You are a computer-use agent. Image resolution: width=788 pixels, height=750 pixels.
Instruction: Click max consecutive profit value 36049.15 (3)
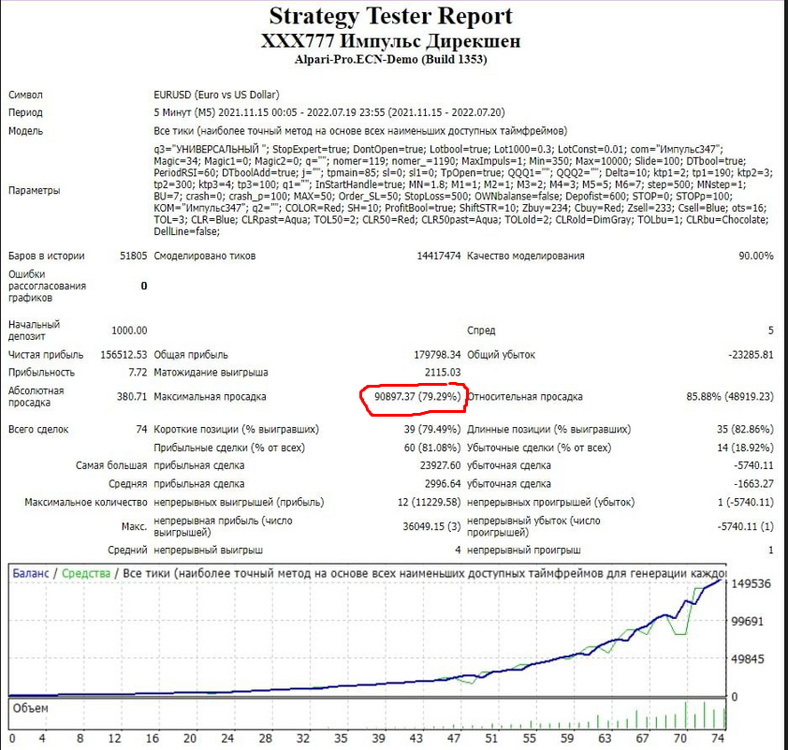coord(432,526)
